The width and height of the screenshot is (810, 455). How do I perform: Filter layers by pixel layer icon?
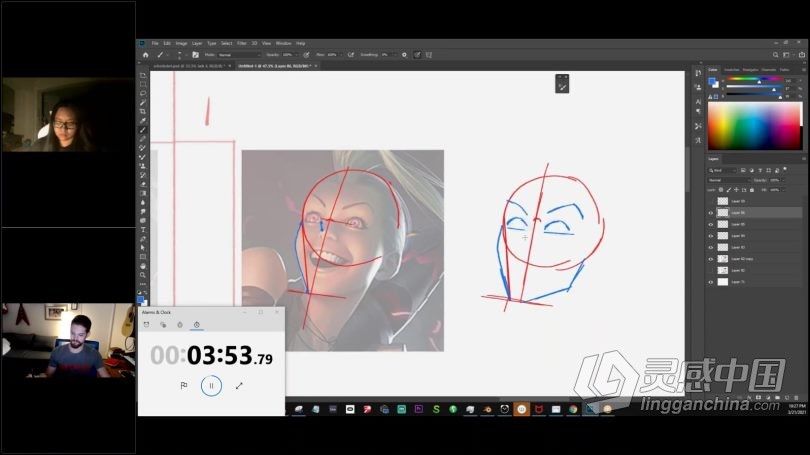click(x=743, y=170)
